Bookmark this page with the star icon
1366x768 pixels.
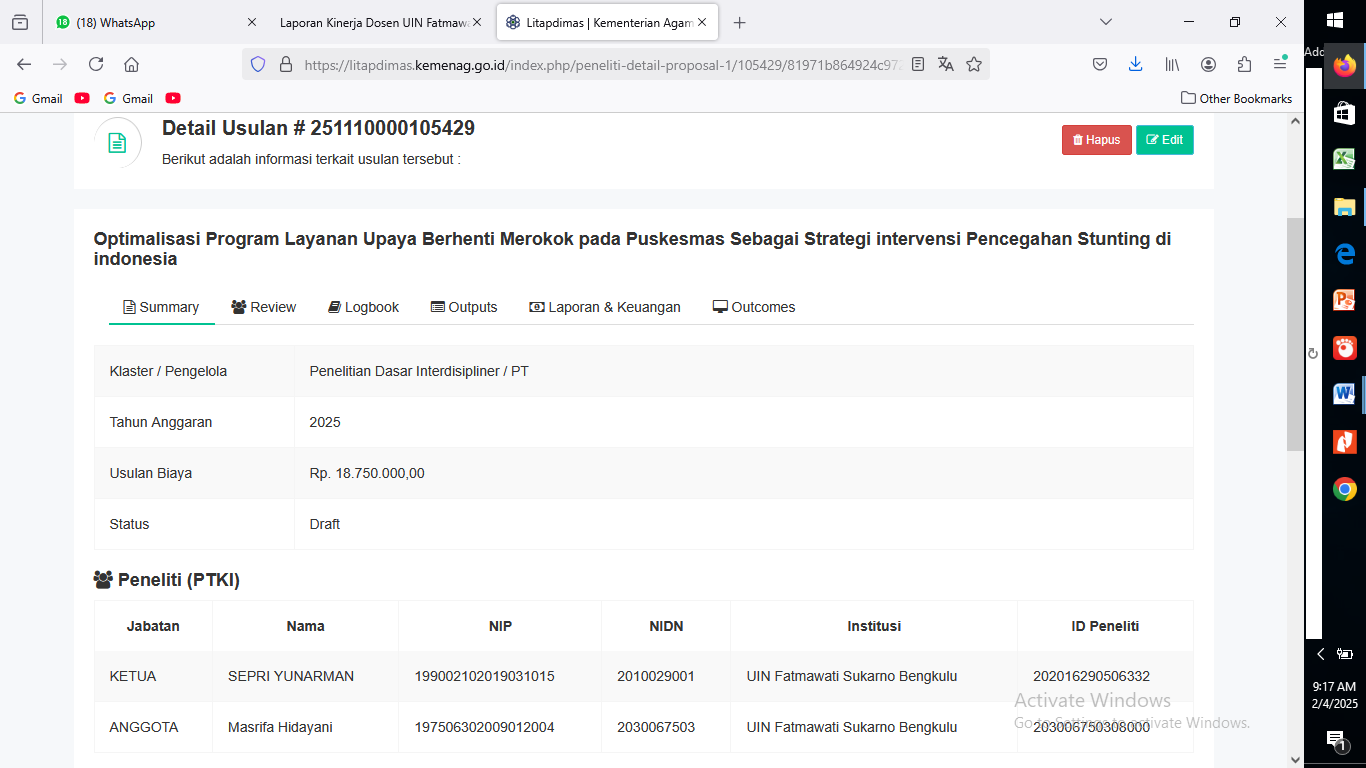click(974, 64)
